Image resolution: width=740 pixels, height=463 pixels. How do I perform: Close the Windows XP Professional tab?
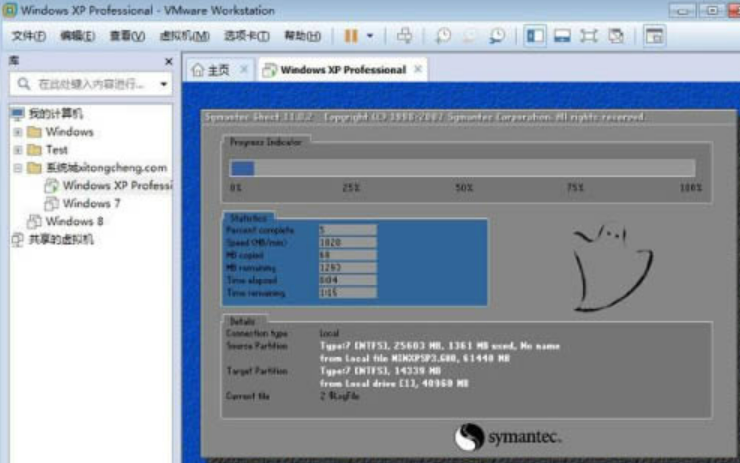(x=418, y=70)
